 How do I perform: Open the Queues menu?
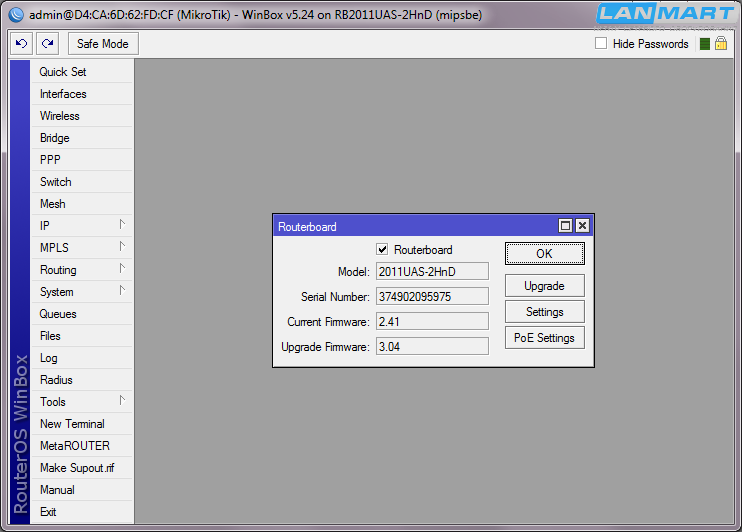(81, 314)
